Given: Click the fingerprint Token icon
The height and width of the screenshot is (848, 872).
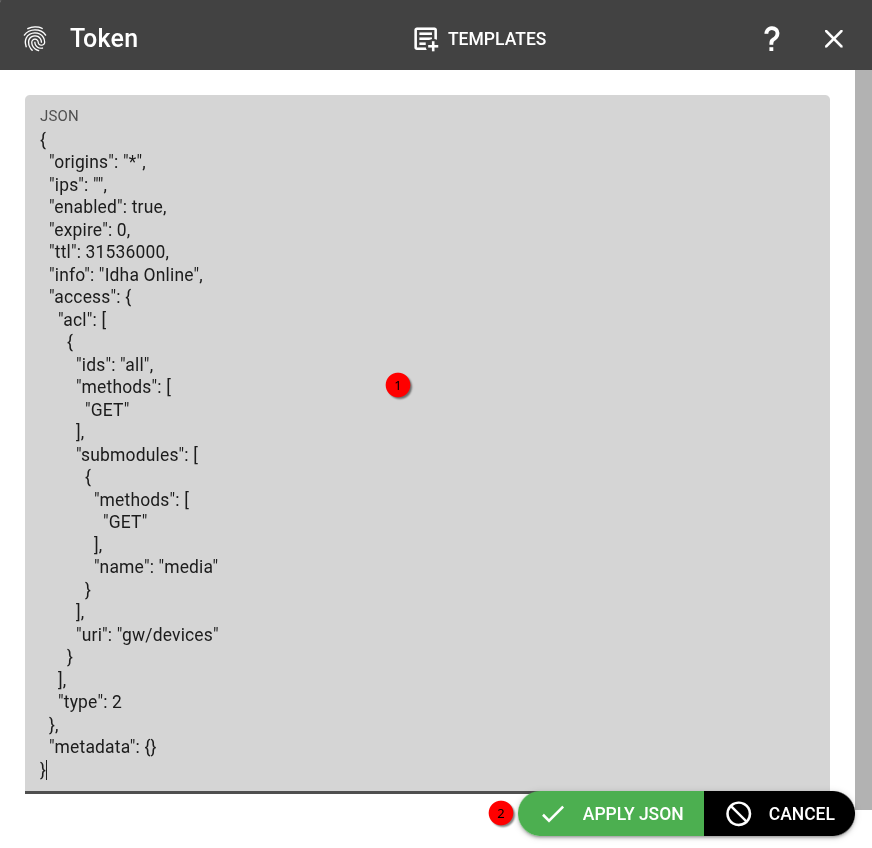Looking at the screenshot, I should 35,39.
